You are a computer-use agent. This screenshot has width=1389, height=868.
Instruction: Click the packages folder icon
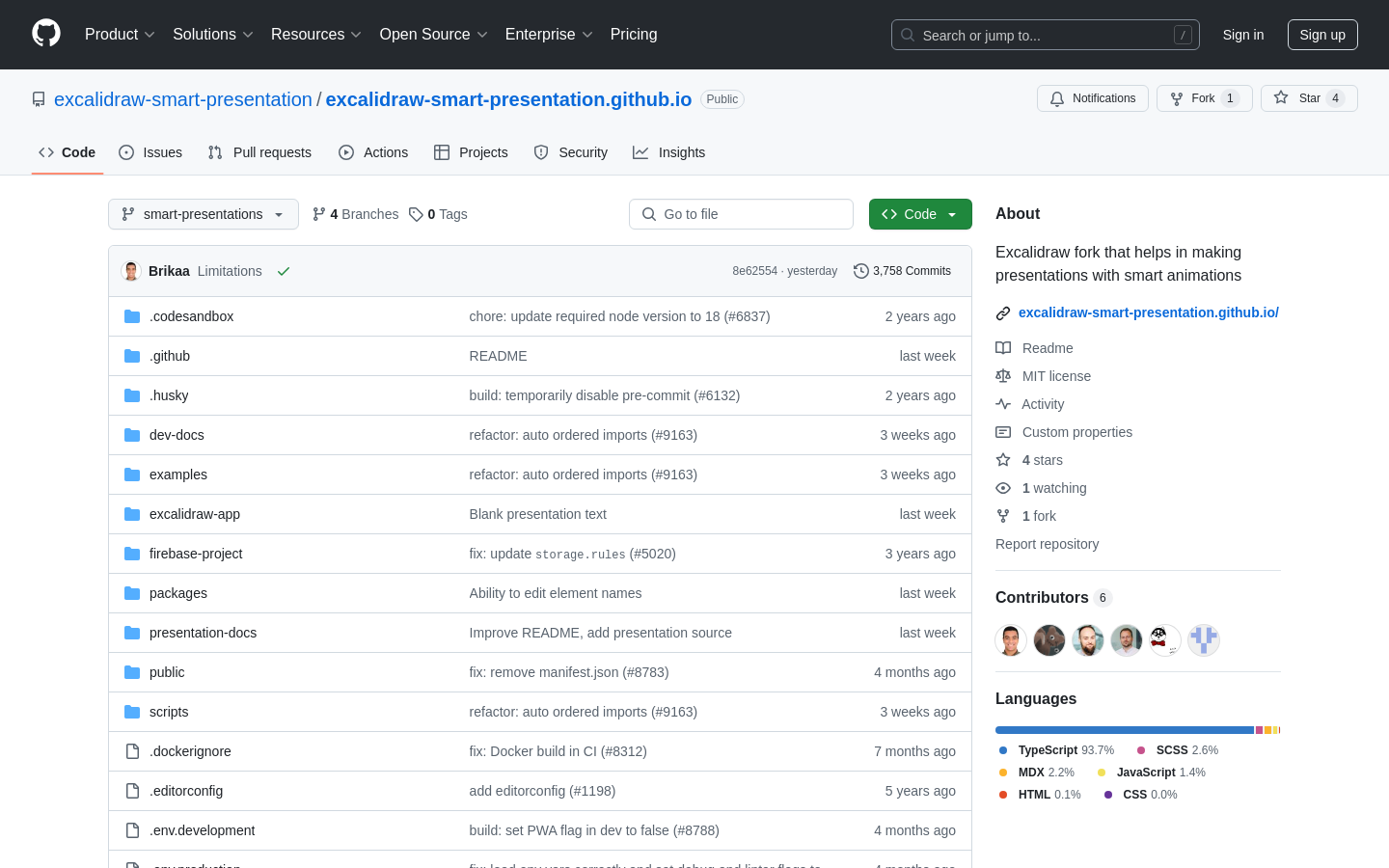pyautogui.click(x=132, y=593)
